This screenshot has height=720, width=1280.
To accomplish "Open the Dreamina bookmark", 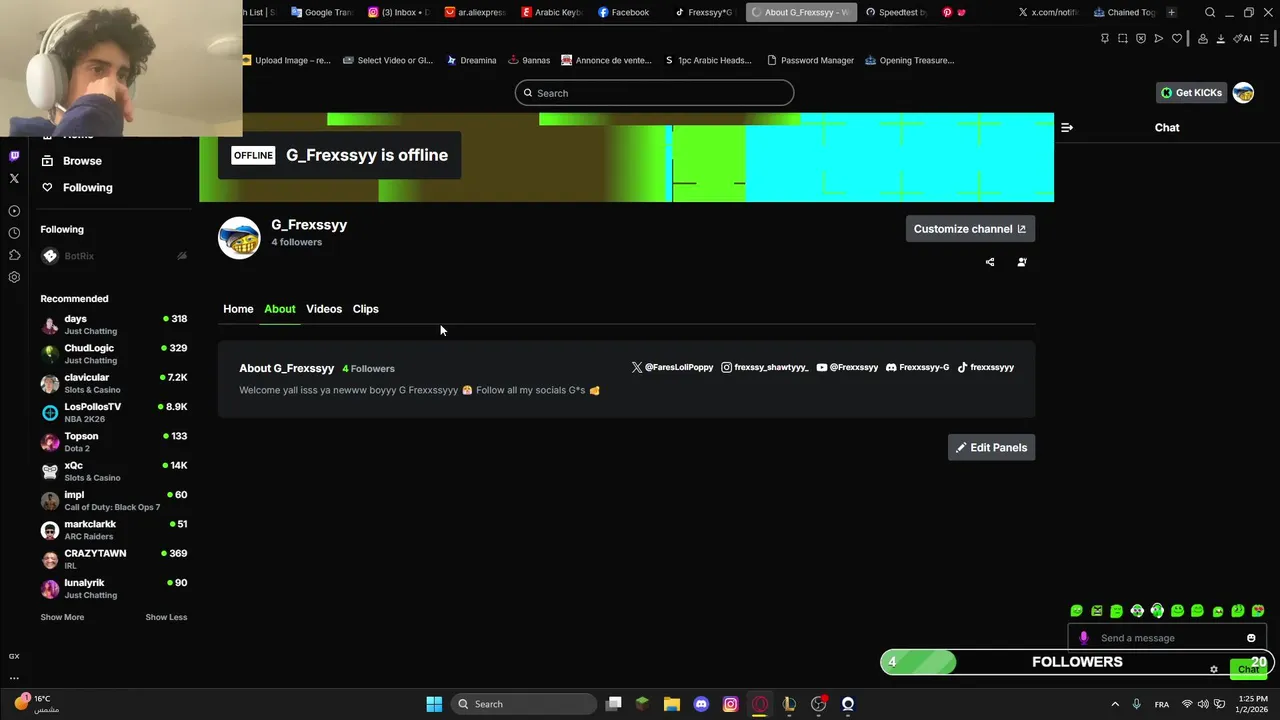I will (472, 60).
